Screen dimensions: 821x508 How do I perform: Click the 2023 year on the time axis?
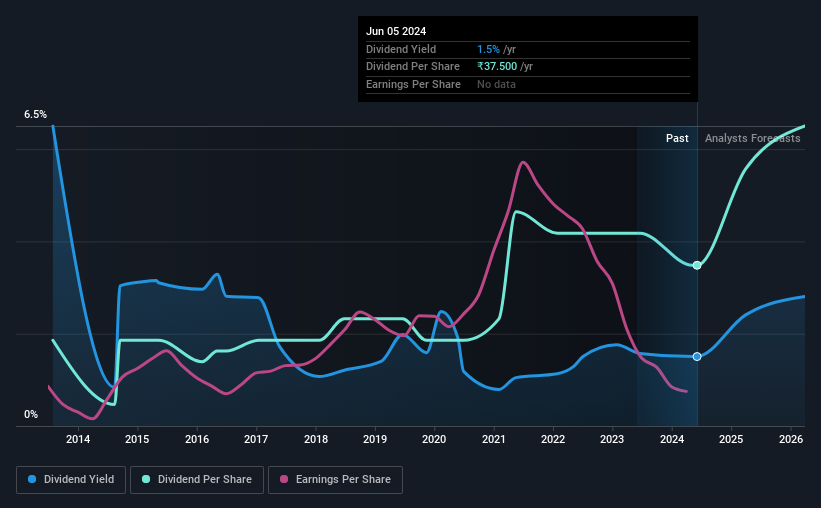tap(612, 439)
